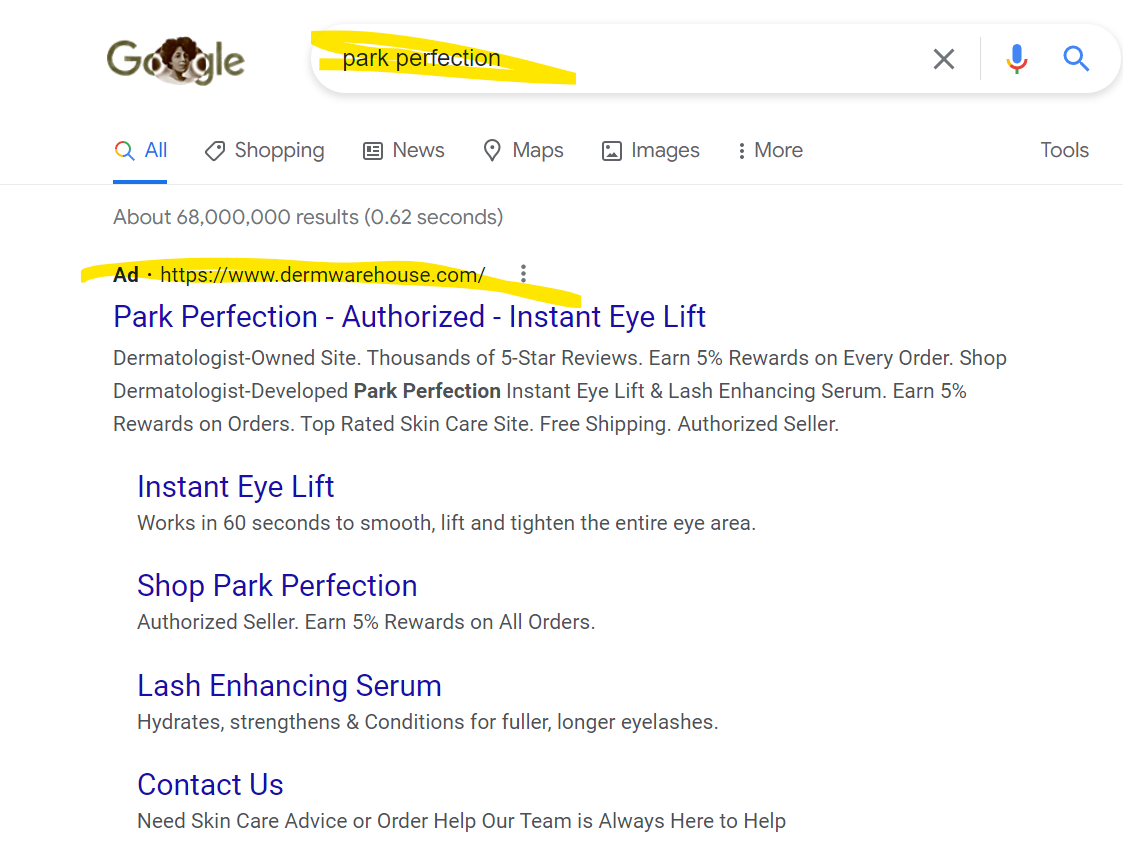Image resolution: width=1123 pixels, height=868 pixels.
Task: Click the Images picture icon
Action: coord(612,151)
